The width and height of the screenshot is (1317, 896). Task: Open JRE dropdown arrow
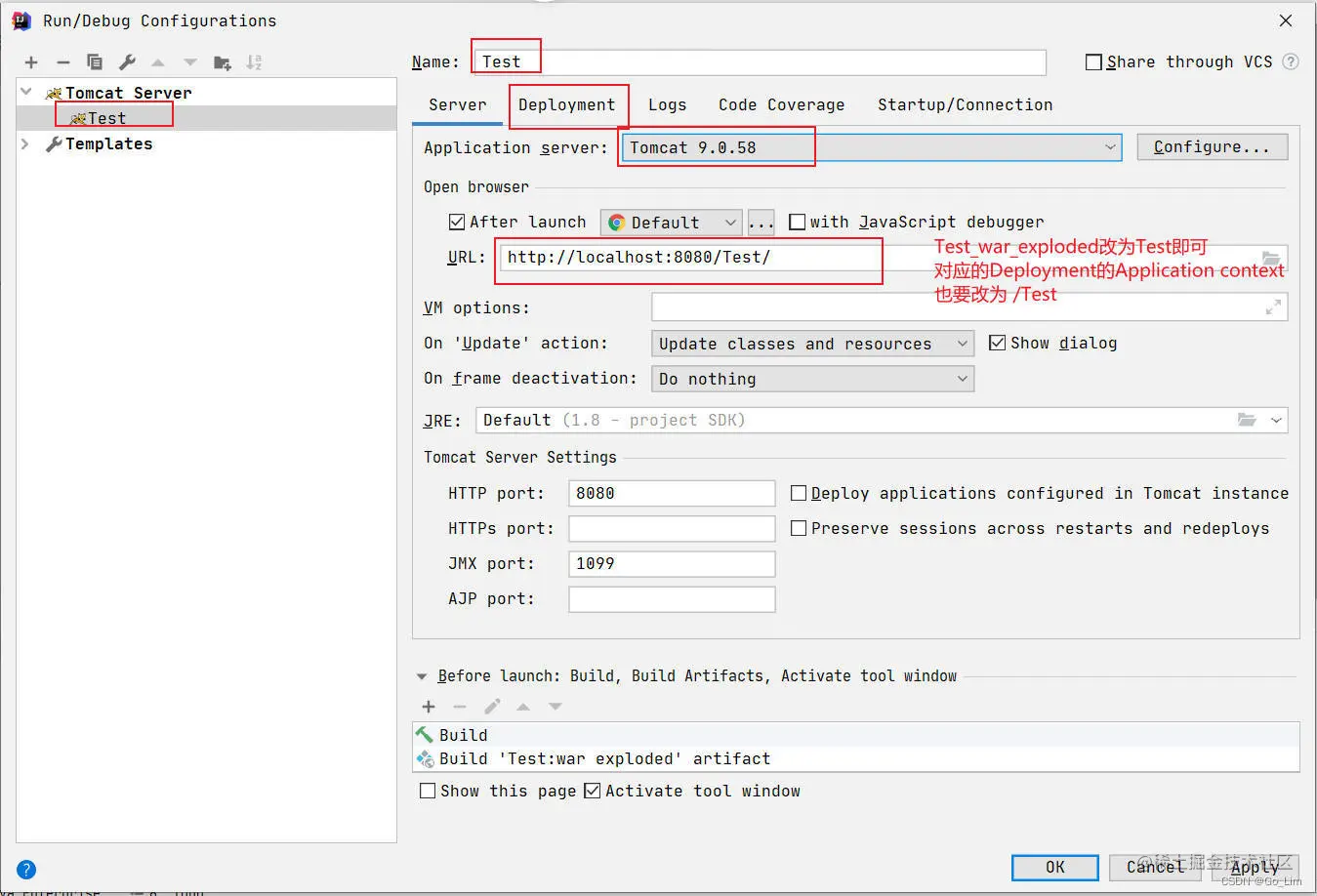click(x=1276, y=420)
